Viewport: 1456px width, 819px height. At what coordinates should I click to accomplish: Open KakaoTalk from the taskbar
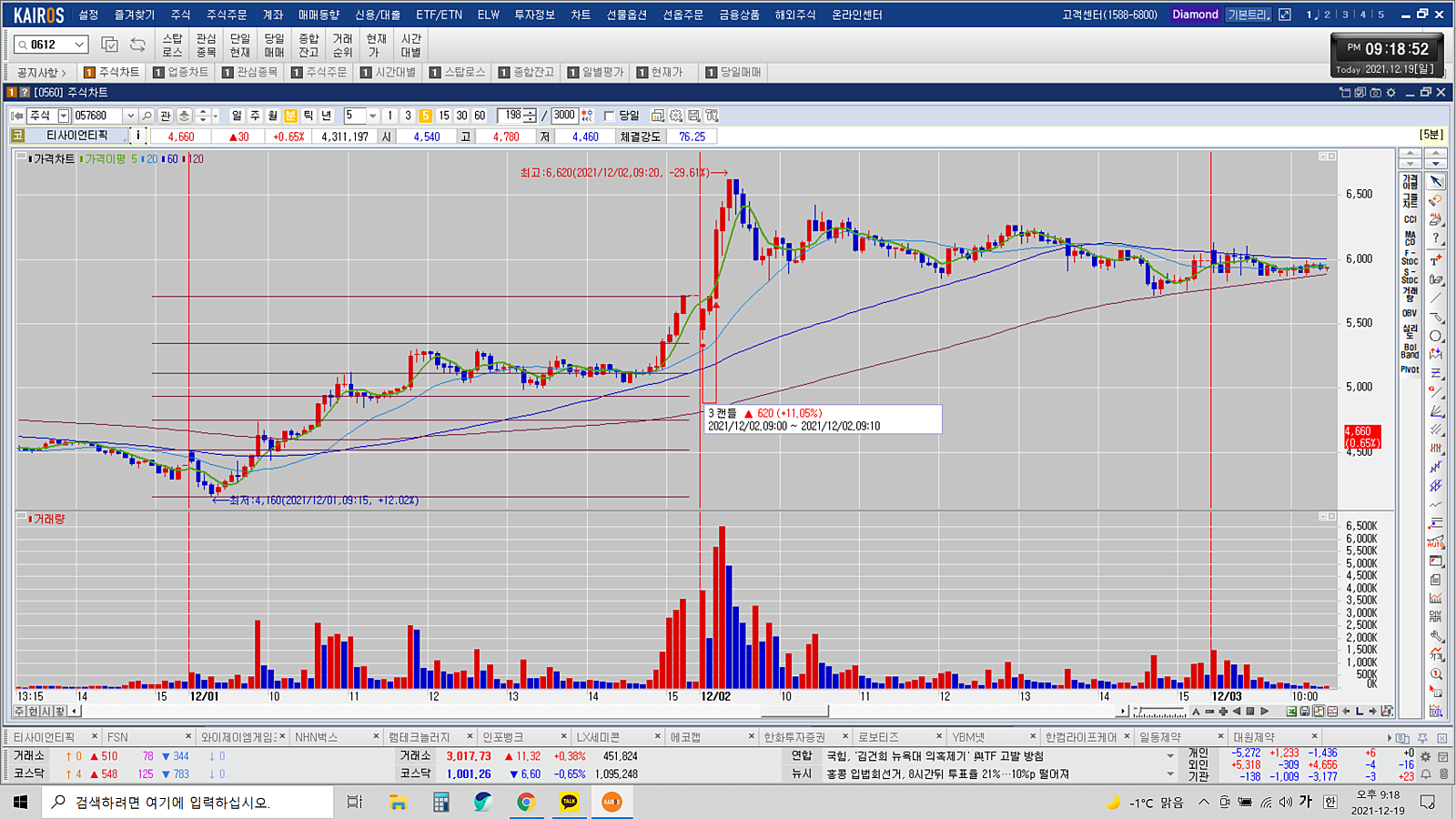[x=569, y=802]
